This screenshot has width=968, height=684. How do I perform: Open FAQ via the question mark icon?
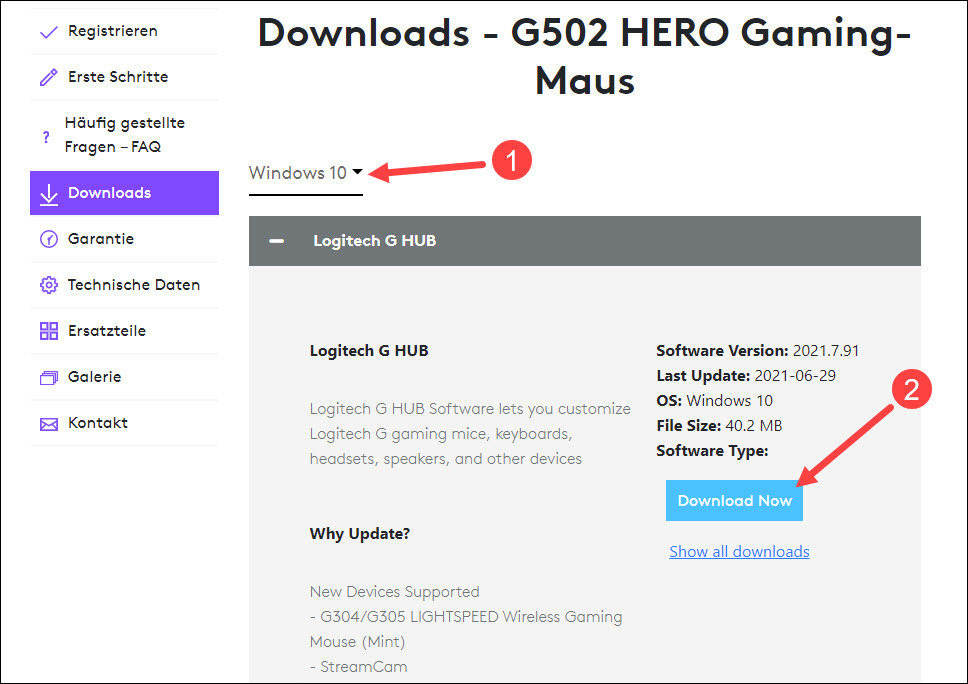(48, 135)
